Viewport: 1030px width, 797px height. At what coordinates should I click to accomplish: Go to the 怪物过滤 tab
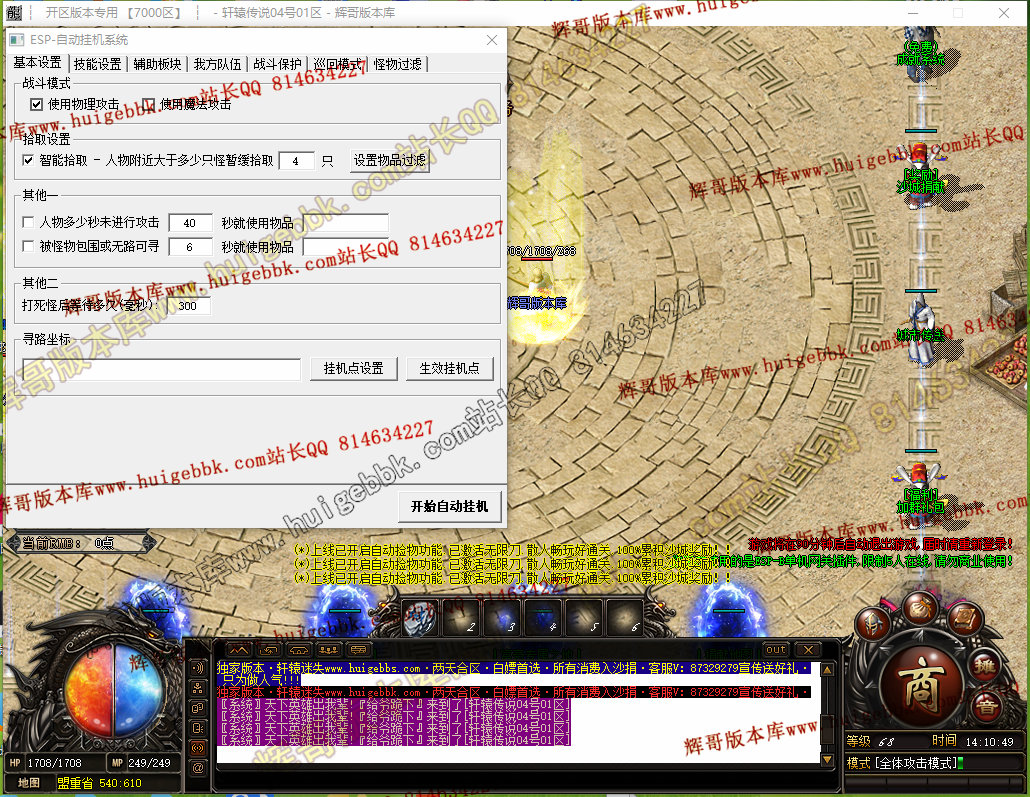pyautogui.click(x=397, y=64)
